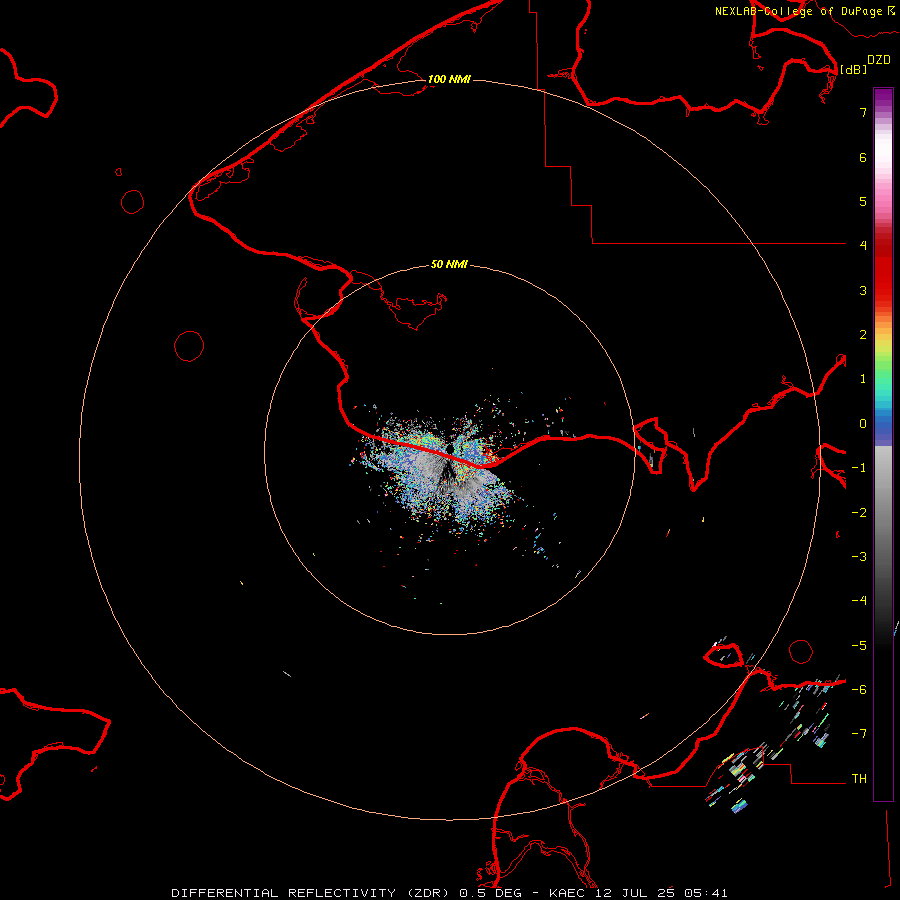Click the '100 NMI' range ring label
Screen dimensions: 900x900
point(449,79)
